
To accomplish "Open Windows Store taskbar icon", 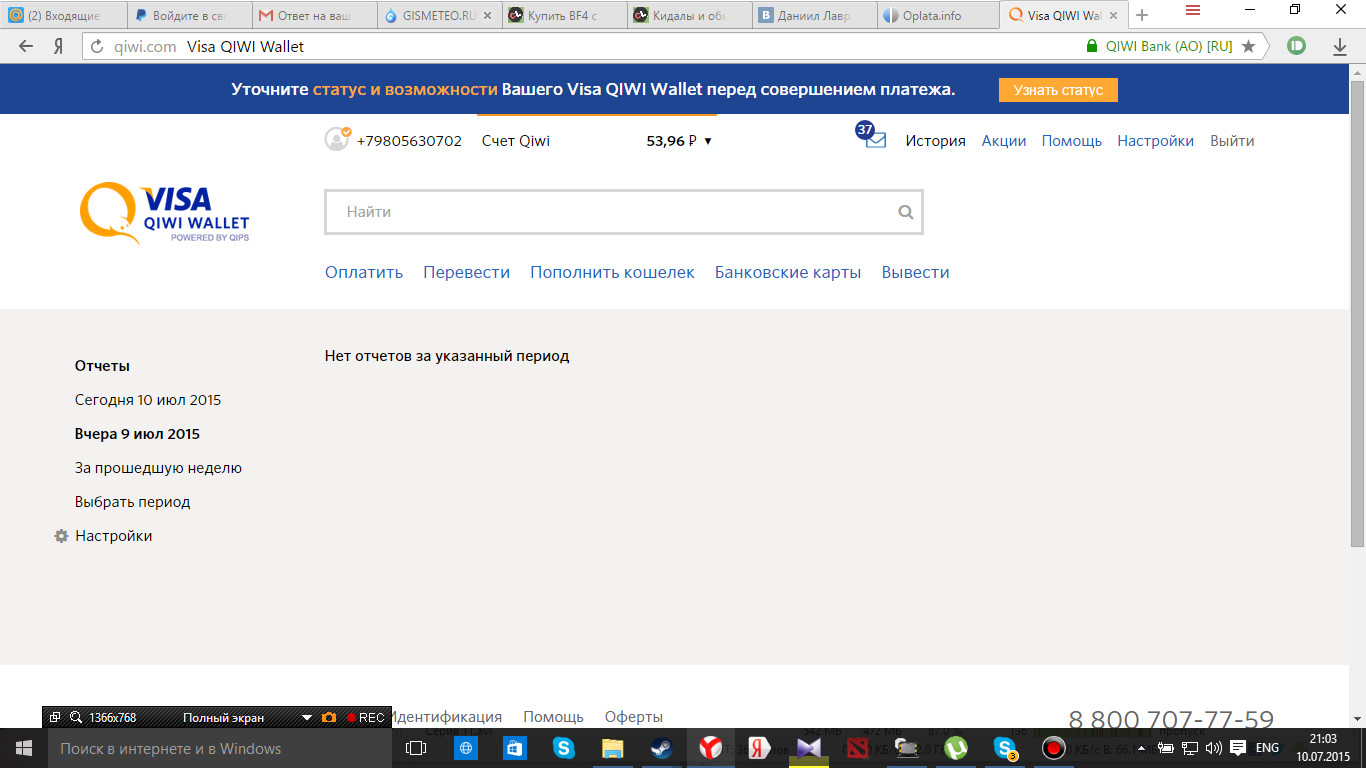I will tap(515, 748).
